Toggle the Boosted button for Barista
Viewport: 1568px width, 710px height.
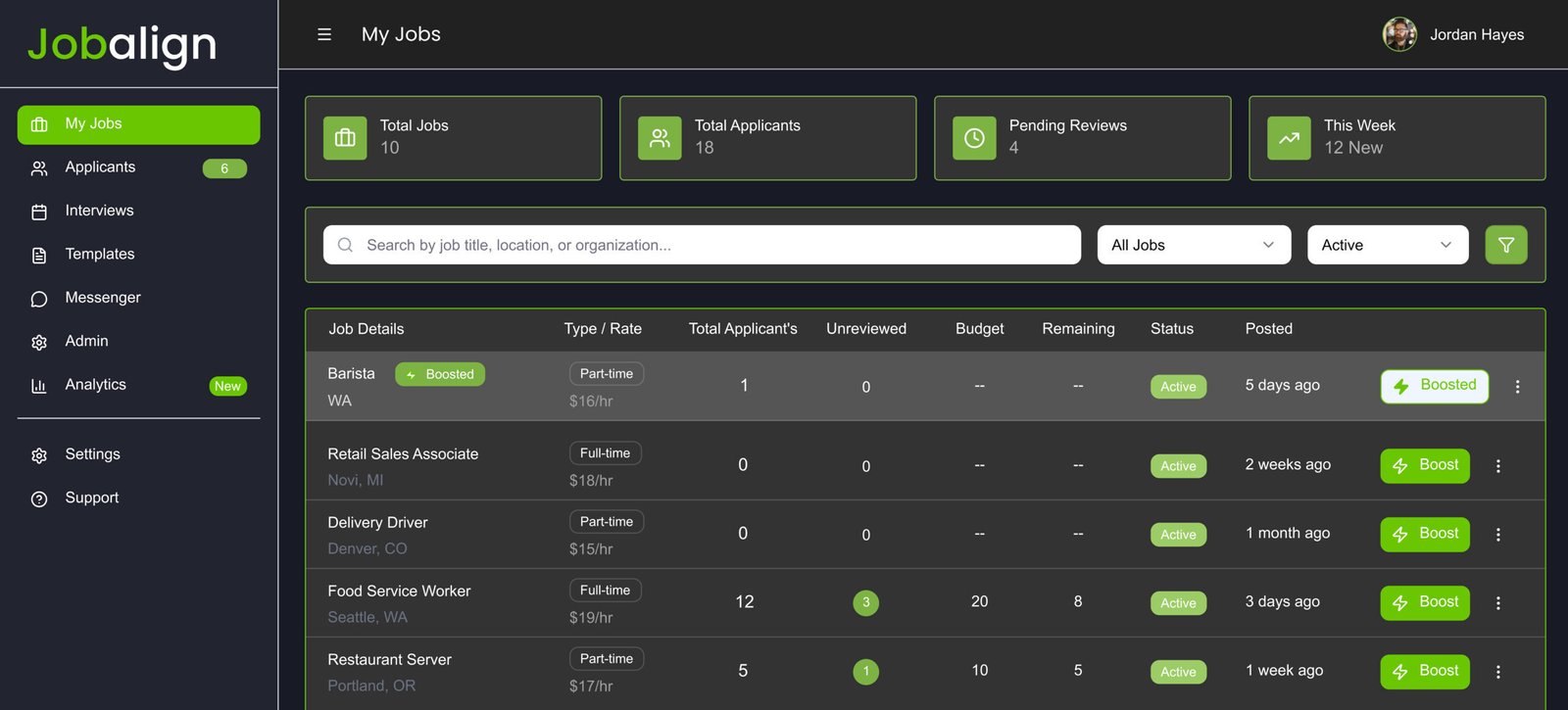(x=1434, y=386)
